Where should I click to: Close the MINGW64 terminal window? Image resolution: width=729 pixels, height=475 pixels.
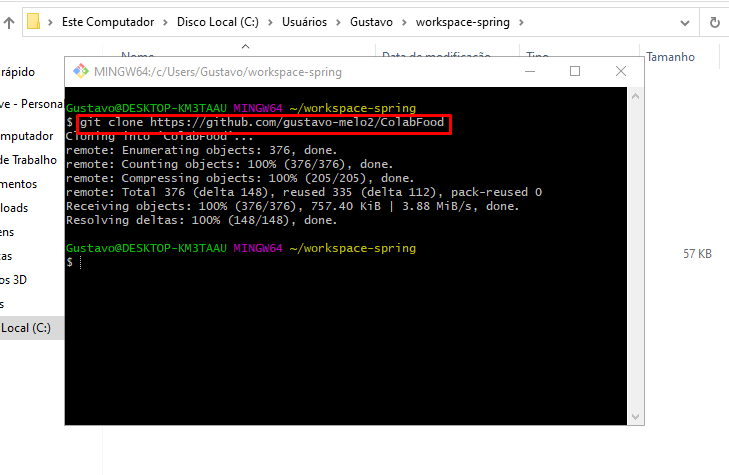[x=621, y=71]
